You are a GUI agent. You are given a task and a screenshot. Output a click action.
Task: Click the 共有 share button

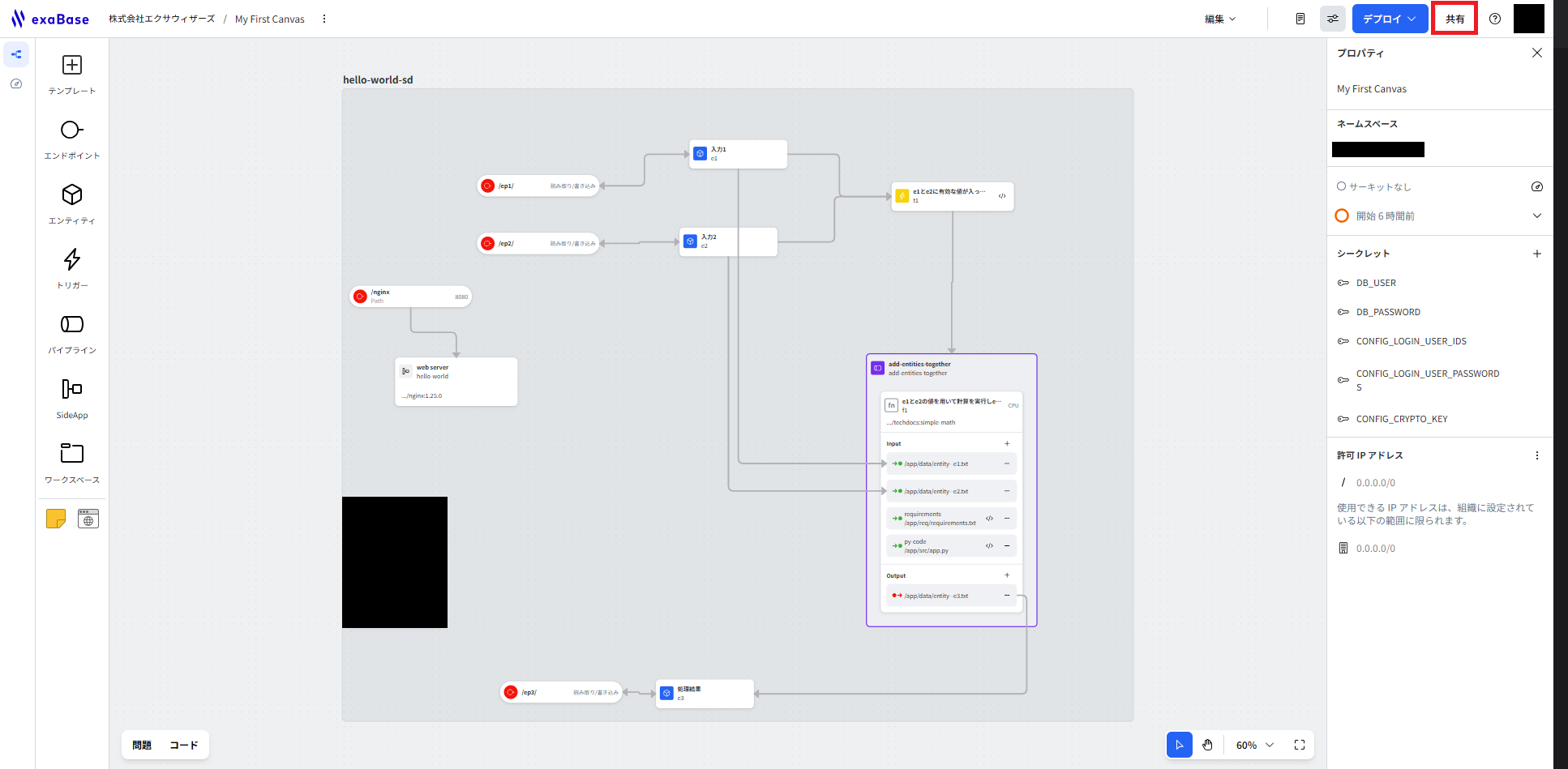[1454, 19]
